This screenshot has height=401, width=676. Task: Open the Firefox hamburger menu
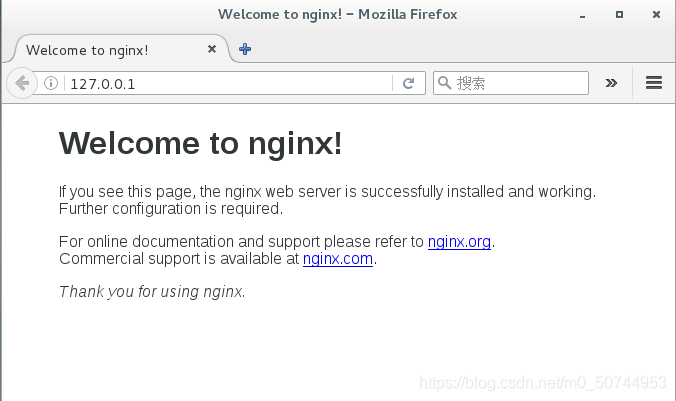click(654, 82)
